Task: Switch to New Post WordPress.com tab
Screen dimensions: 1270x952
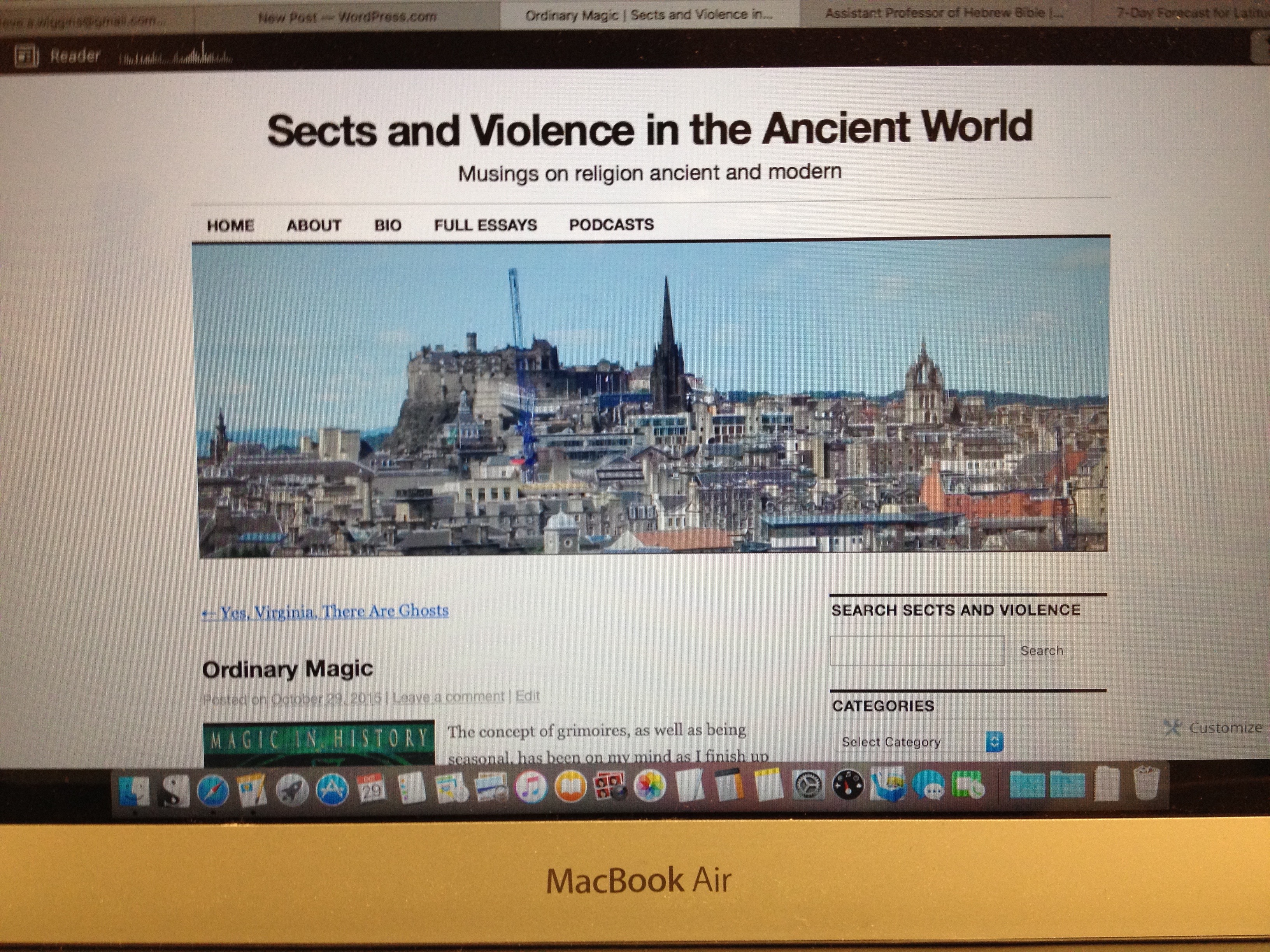Action: pyautogui.click(x=347, y=17)
